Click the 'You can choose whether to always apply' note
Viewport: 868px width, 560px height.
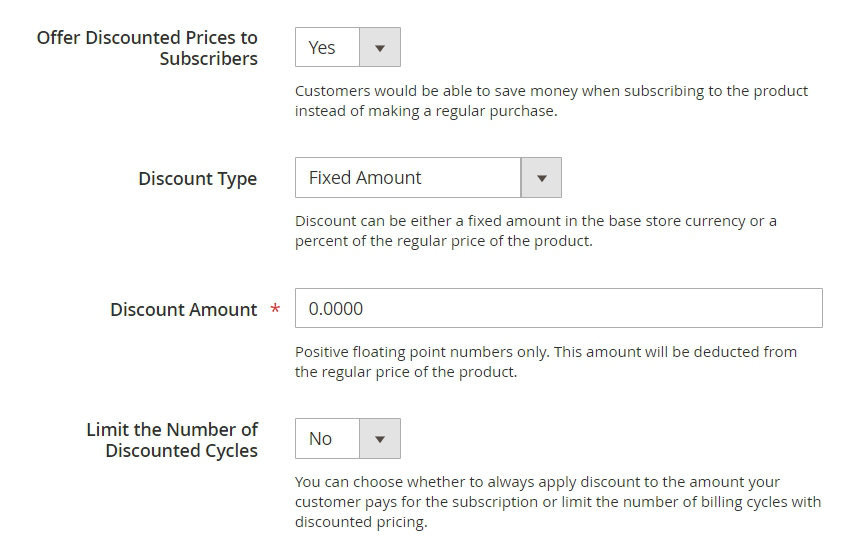pos(537,482)
